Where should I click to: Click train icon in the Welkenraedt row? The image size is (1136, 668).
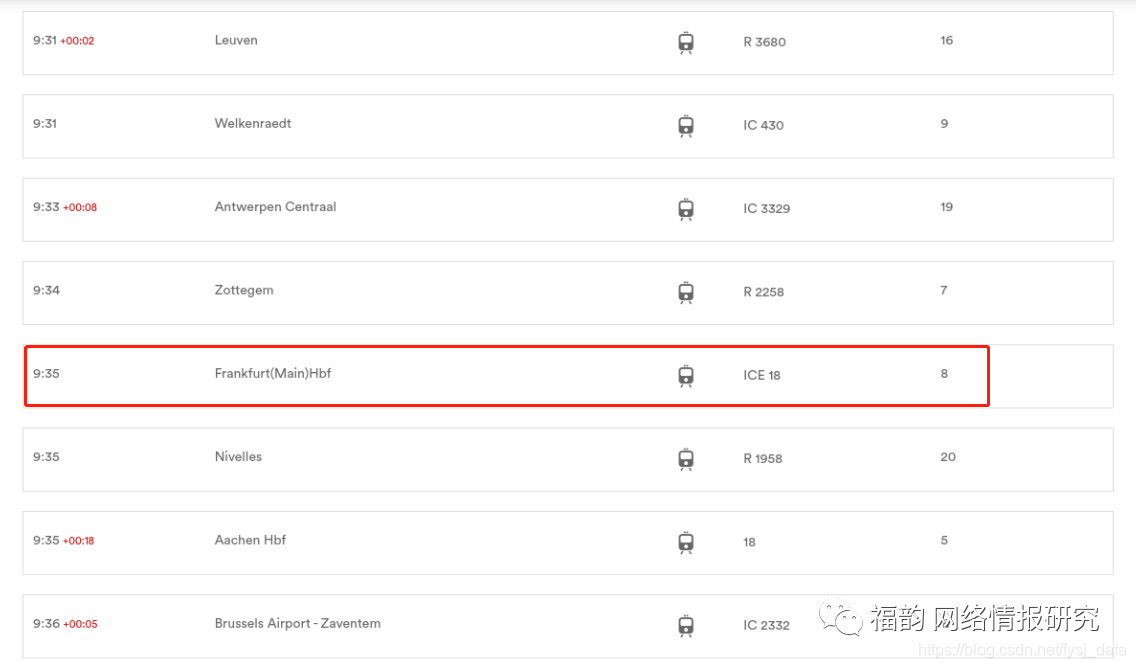(x=685, y=126)
